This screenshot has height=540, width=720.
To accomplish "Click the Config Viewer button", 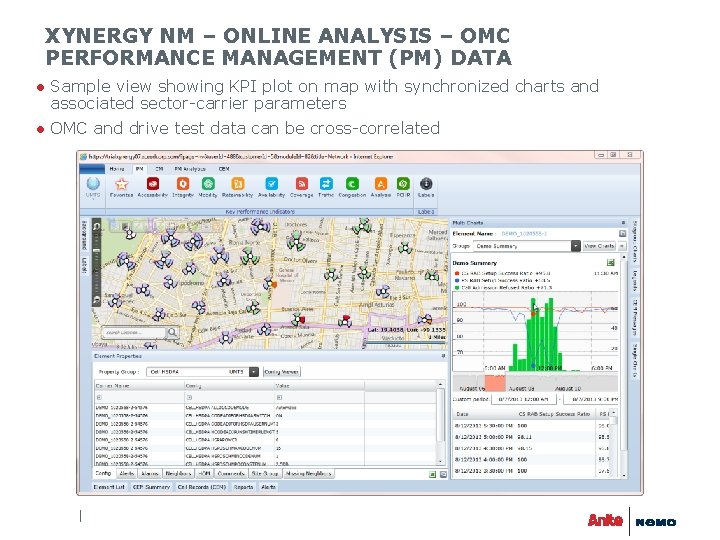I will [x=281, y=372].
